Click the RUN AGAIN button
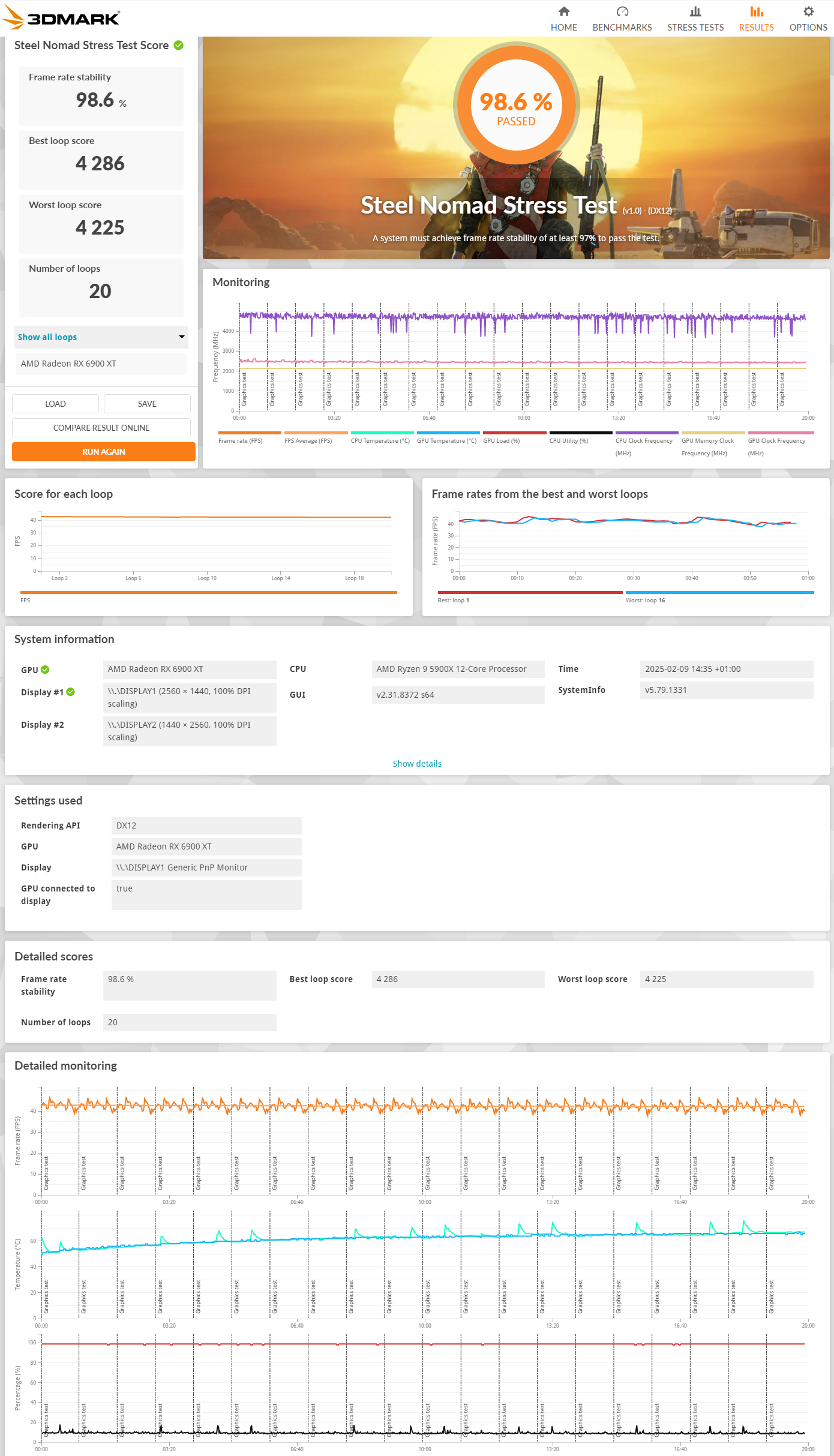Screen dimensions: 834x1456 click(104, 452)
